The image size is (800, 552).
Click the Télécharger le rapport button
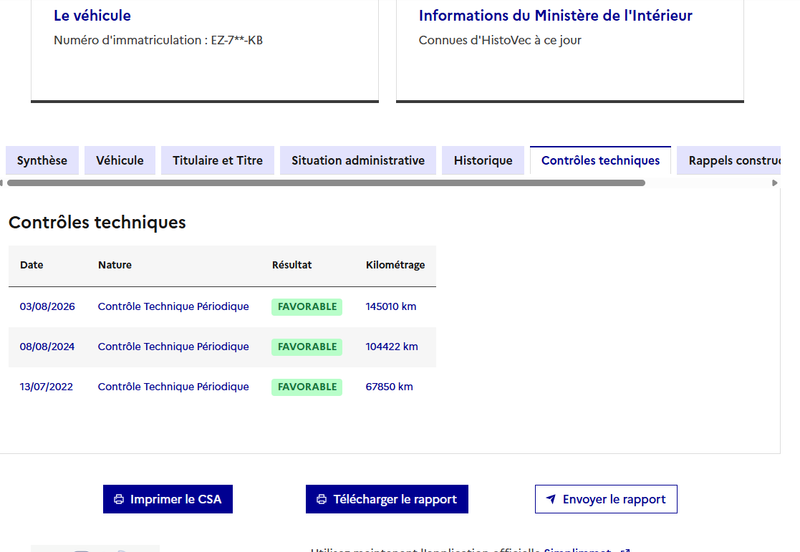(387, 499)
